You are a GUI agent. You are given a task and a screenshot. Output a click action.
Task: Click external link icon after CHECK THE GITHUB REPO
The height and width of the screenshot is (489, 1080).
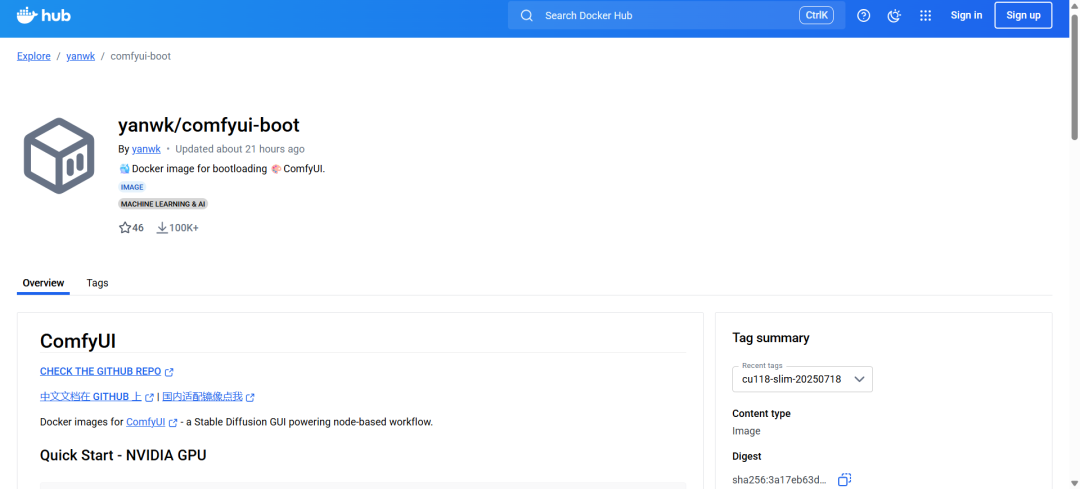click(169, 372)
